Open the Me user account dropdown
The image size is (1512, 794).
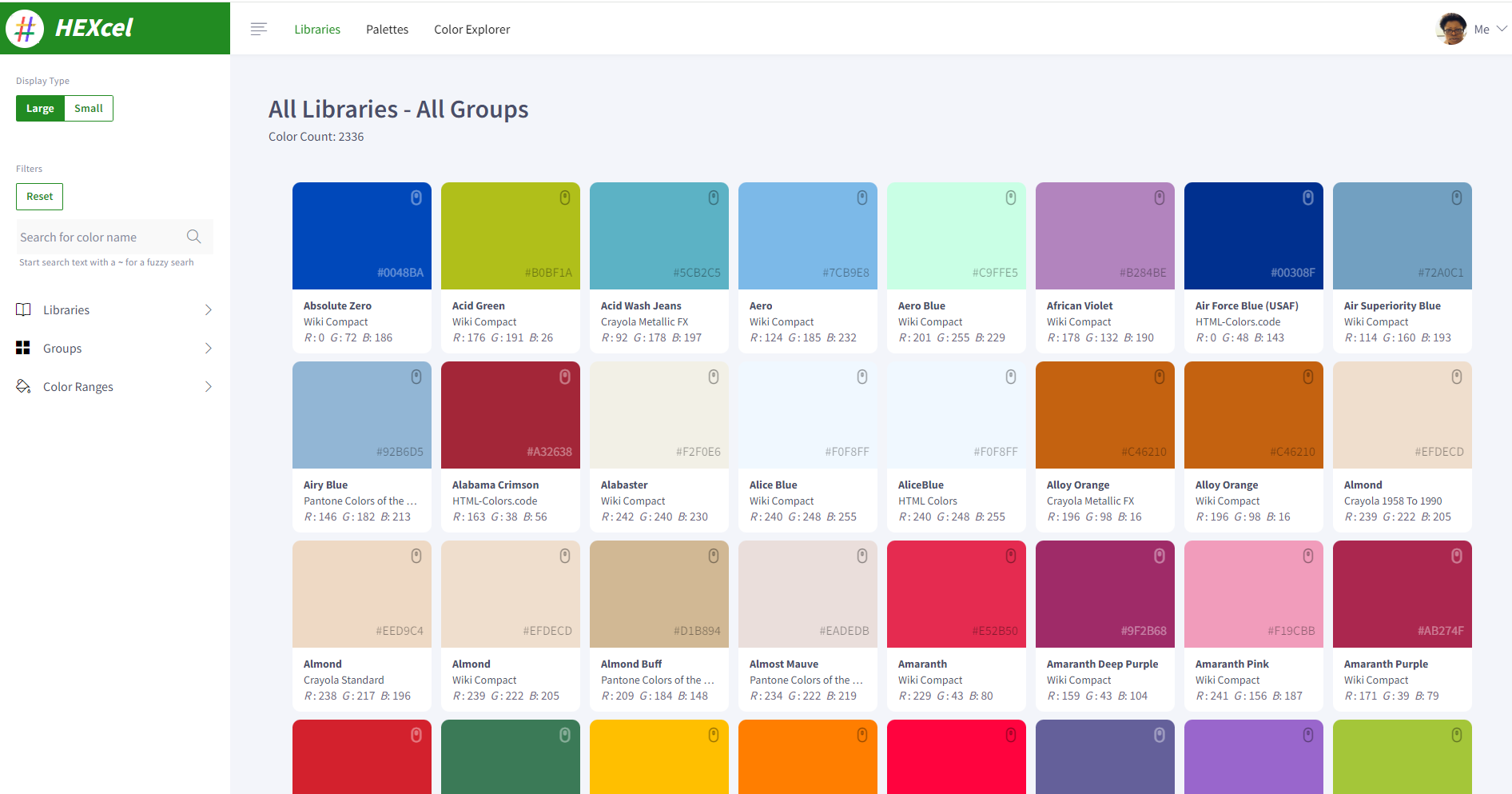1472,30
